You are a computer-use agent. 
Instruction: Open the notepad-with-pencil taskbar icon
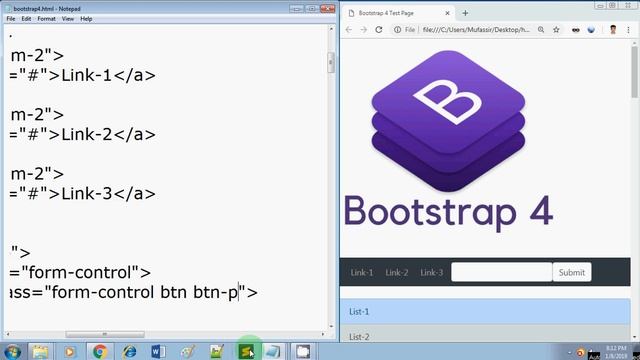click(217, 351)
